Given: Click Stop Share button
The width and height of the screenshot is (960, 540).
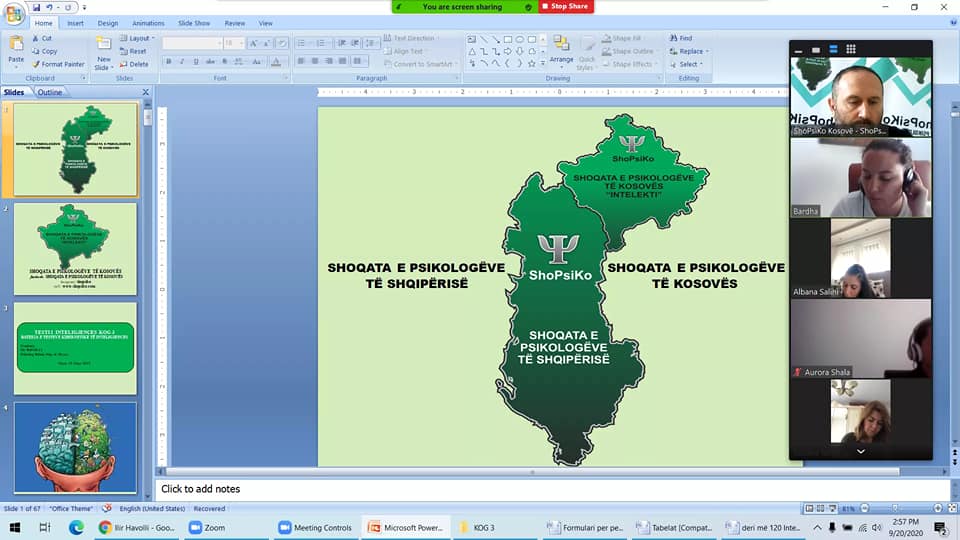Looking at the screenshot, I should (x=566, y=6).
